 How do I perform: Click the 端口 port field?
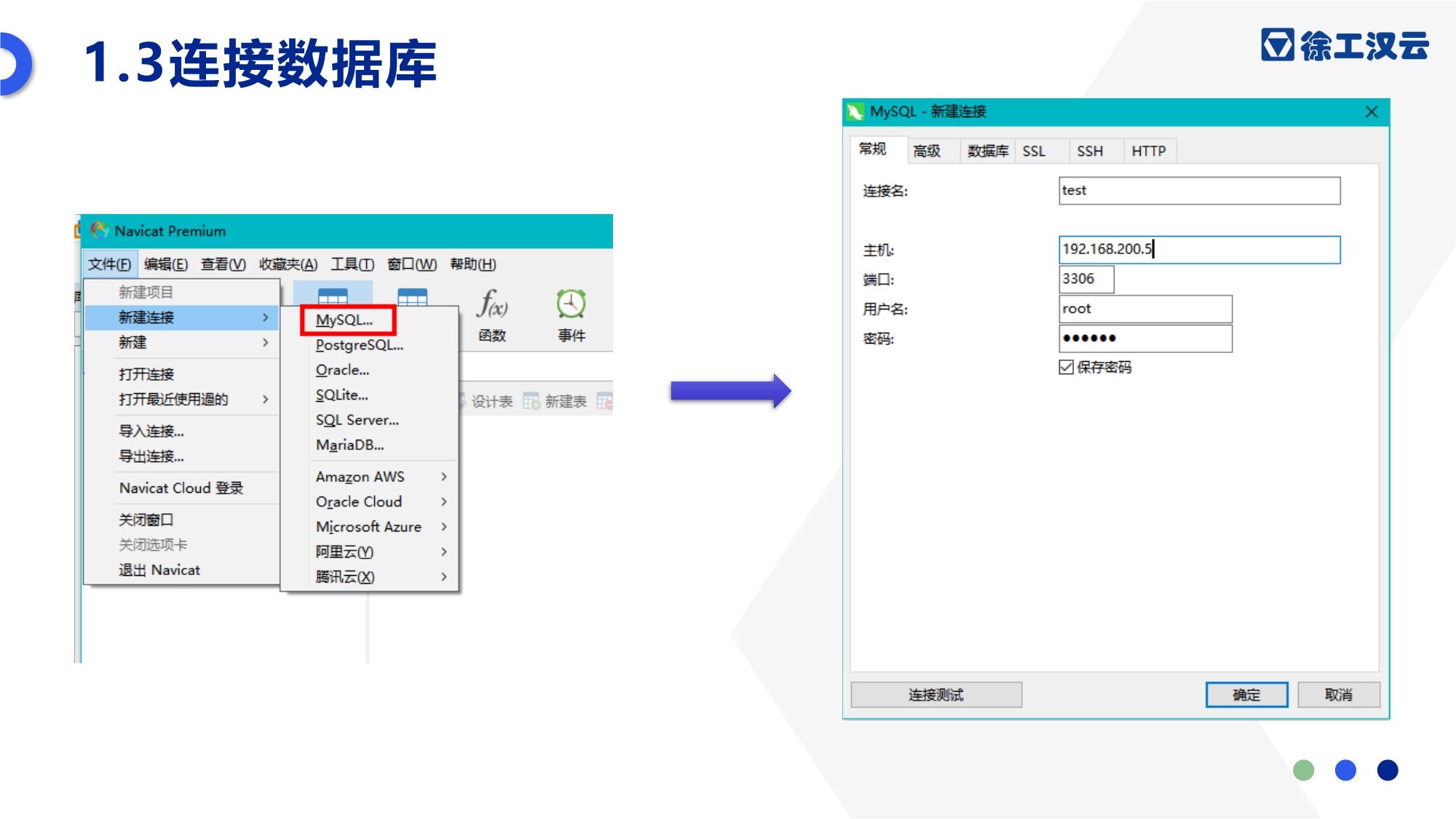(x=1086, y=279)
